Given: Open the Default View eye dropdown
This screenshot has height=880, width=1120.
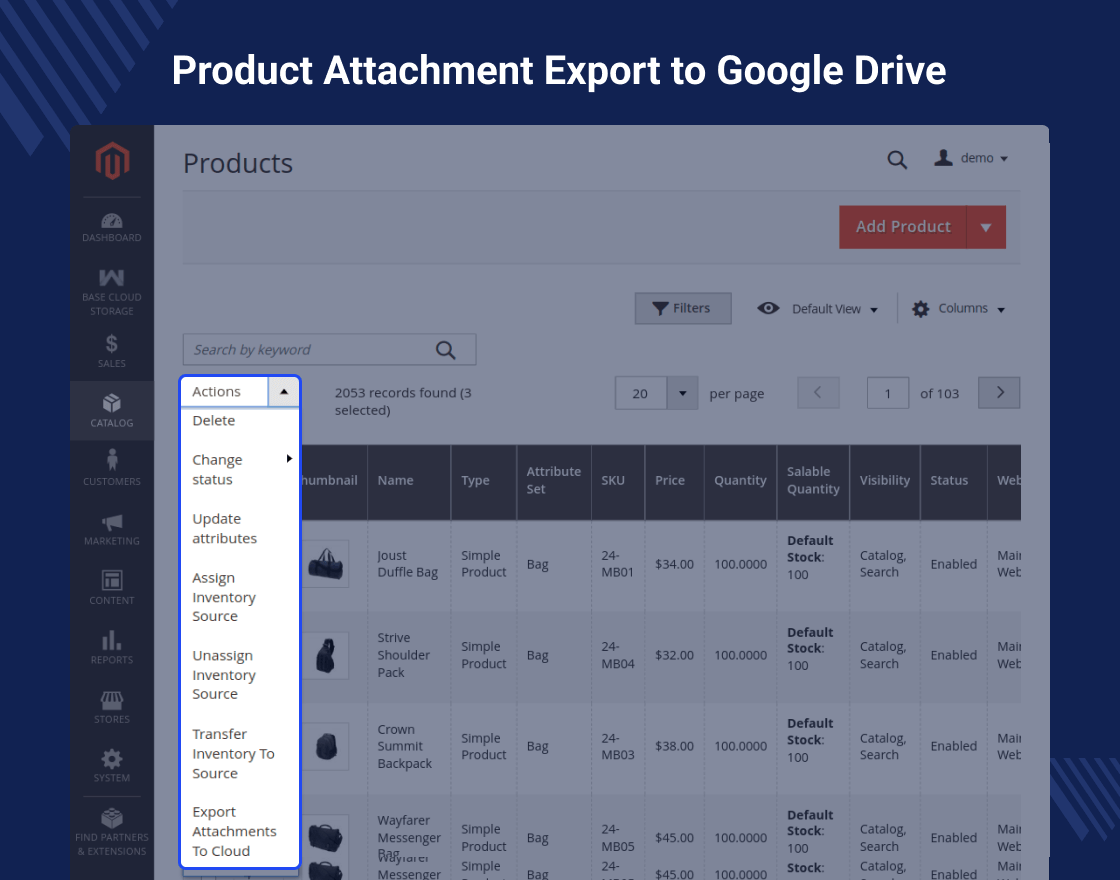Looking at the screenshot, I should click(x=818, y=309).
